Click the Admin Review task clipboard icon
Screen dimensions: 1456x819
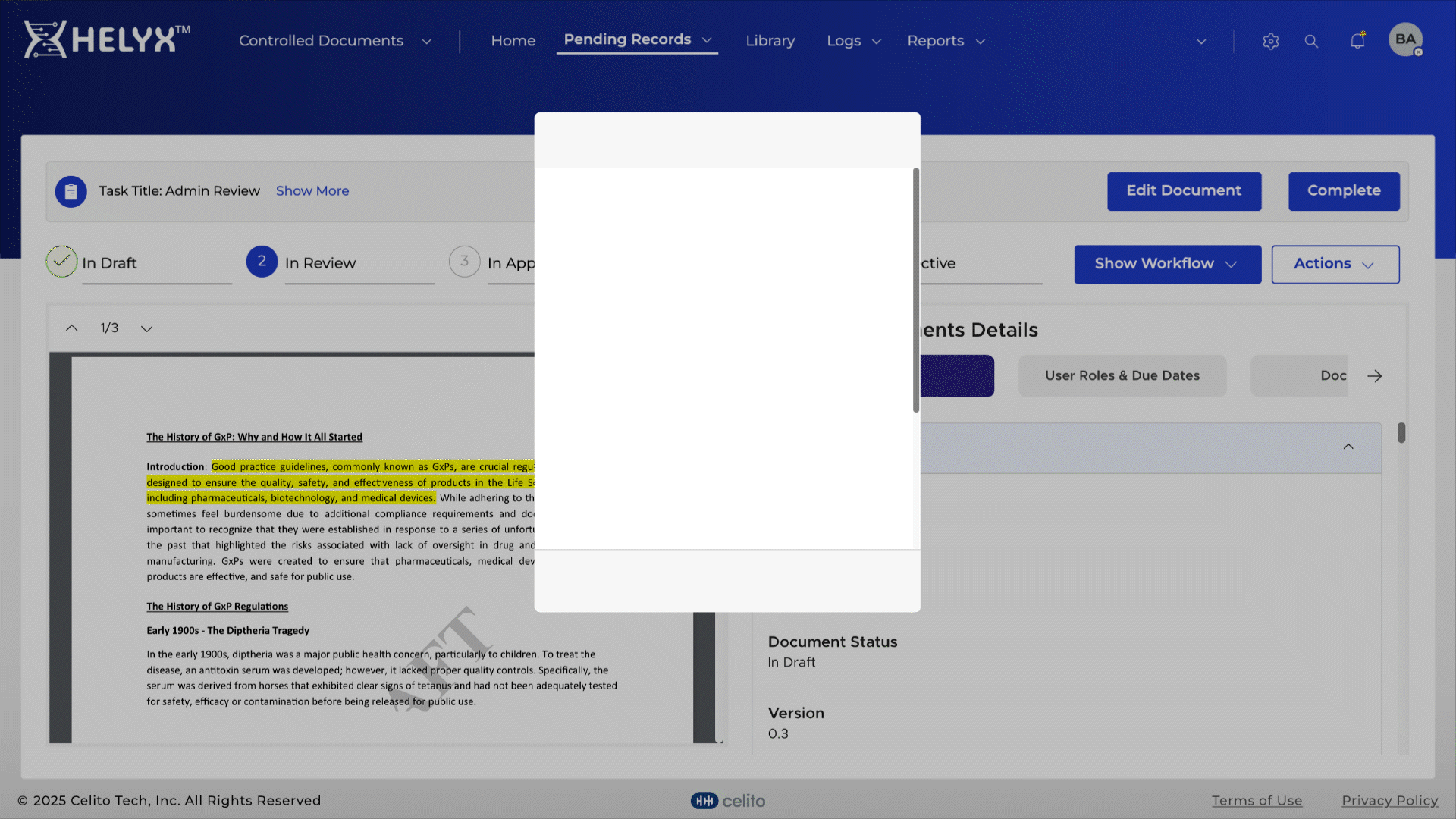pos(71,192)
